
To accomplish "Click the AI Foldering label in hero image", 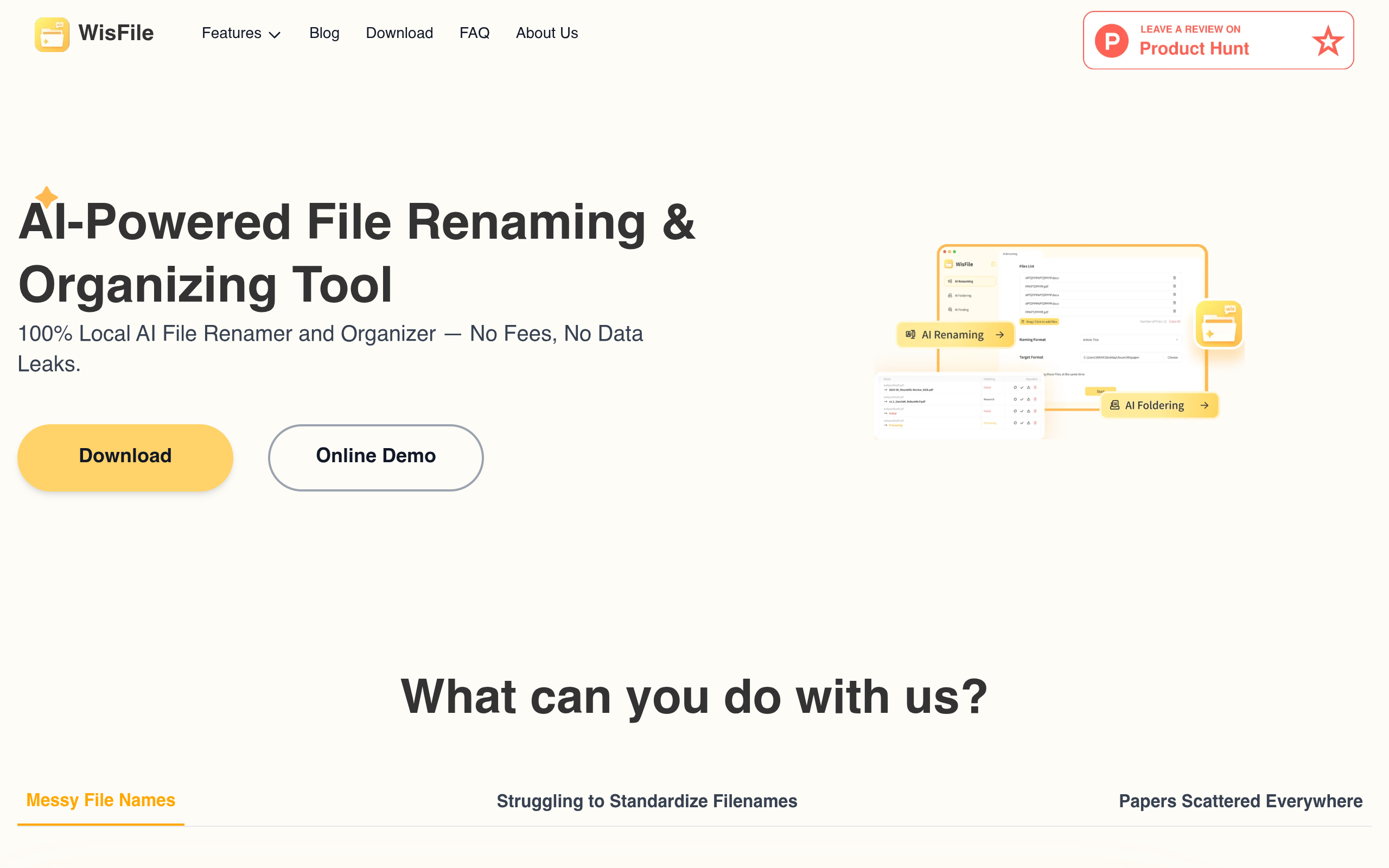I will click(1154, 405).
